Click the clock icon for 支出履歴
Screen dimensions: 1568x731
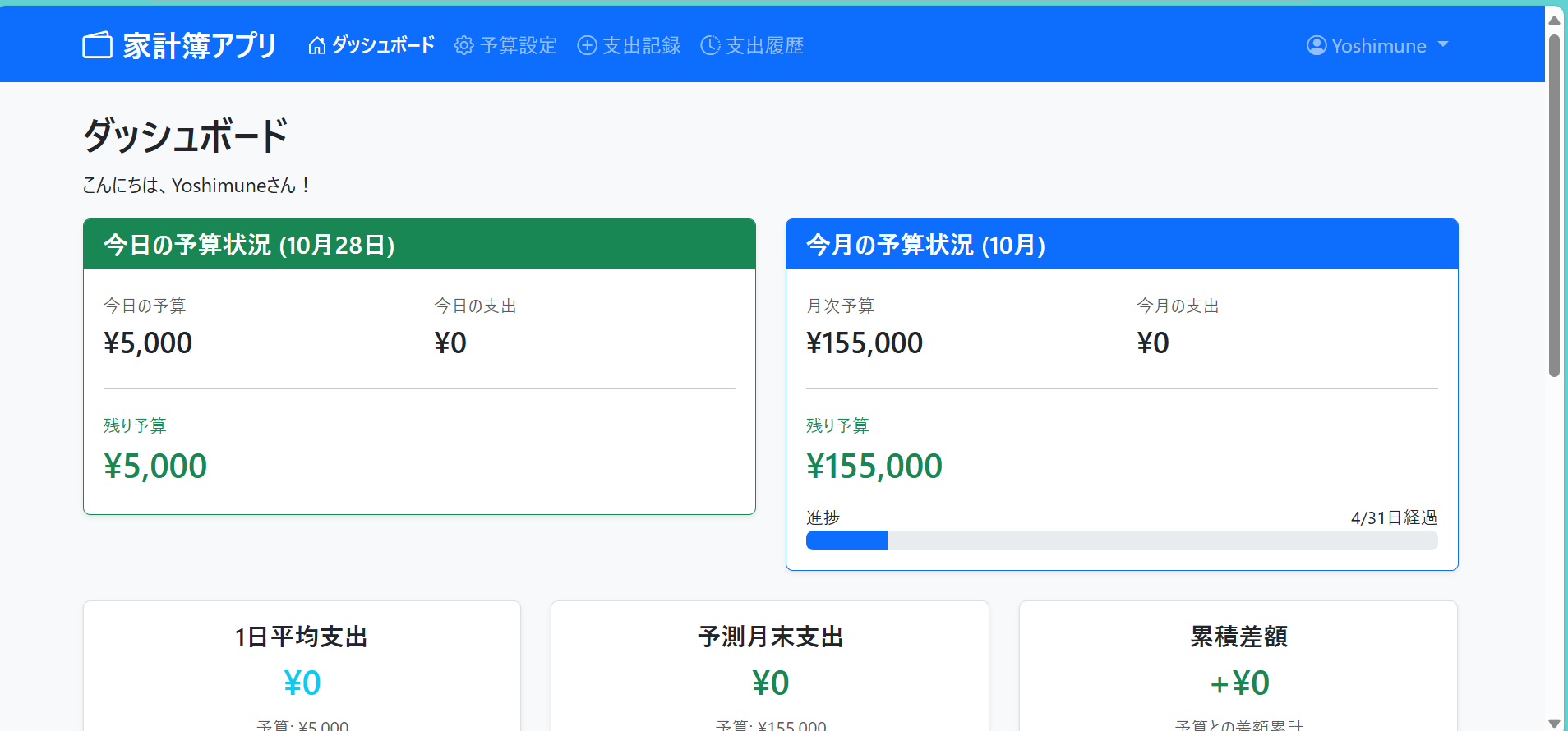pyautogui.click(x=710, y=45)
